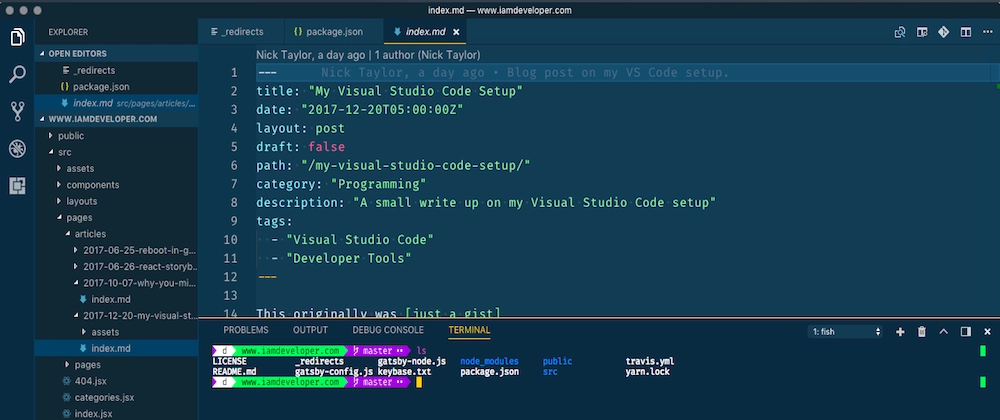The width and height of the screenshot is (1000, 420).
Task: Expand the components folder
Action: click(x=92, y=185)
